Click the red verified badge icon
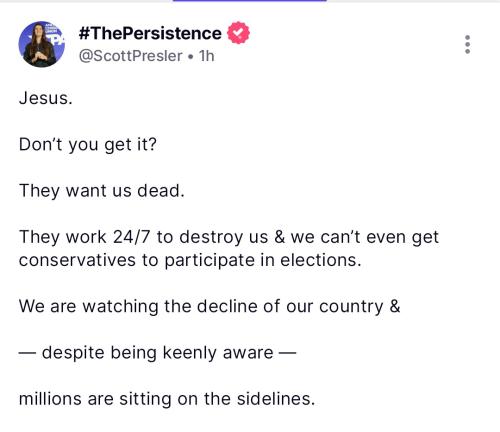 (238, 33)
